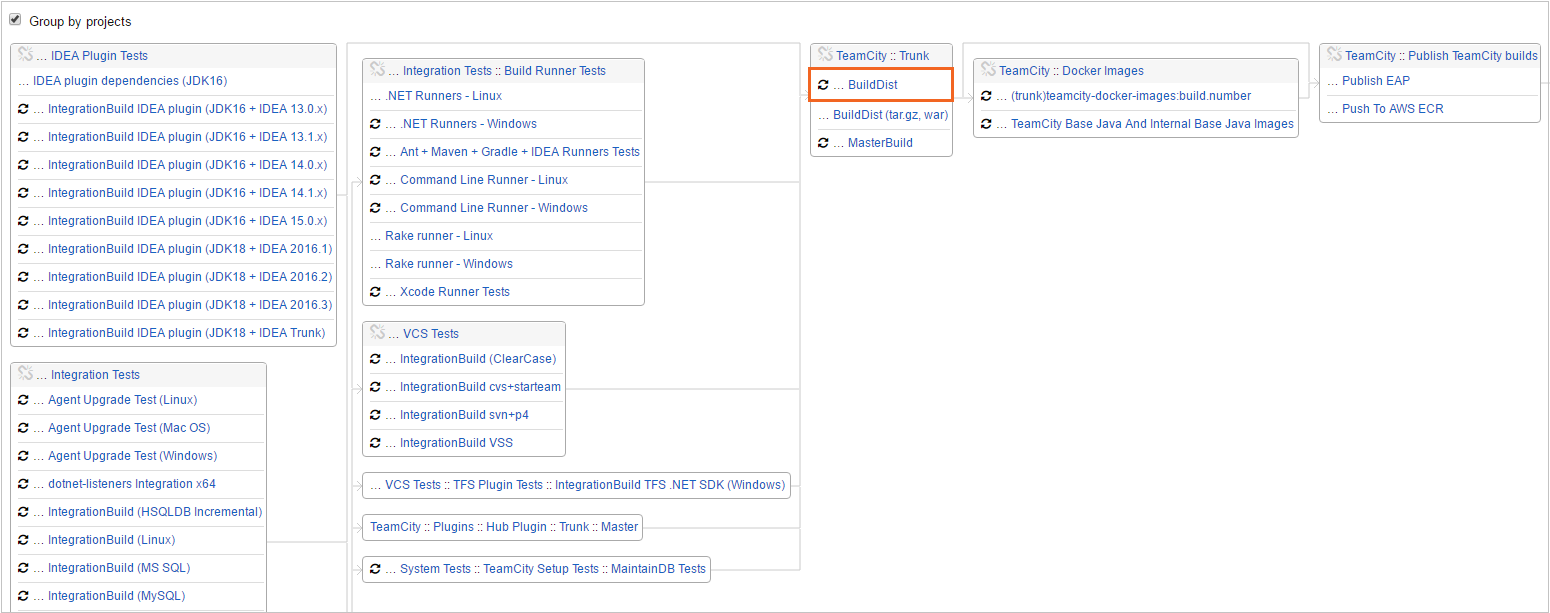Click the sync icon next to BuildDist
This screenshot has width=1550, height=613.
[823, 85]
